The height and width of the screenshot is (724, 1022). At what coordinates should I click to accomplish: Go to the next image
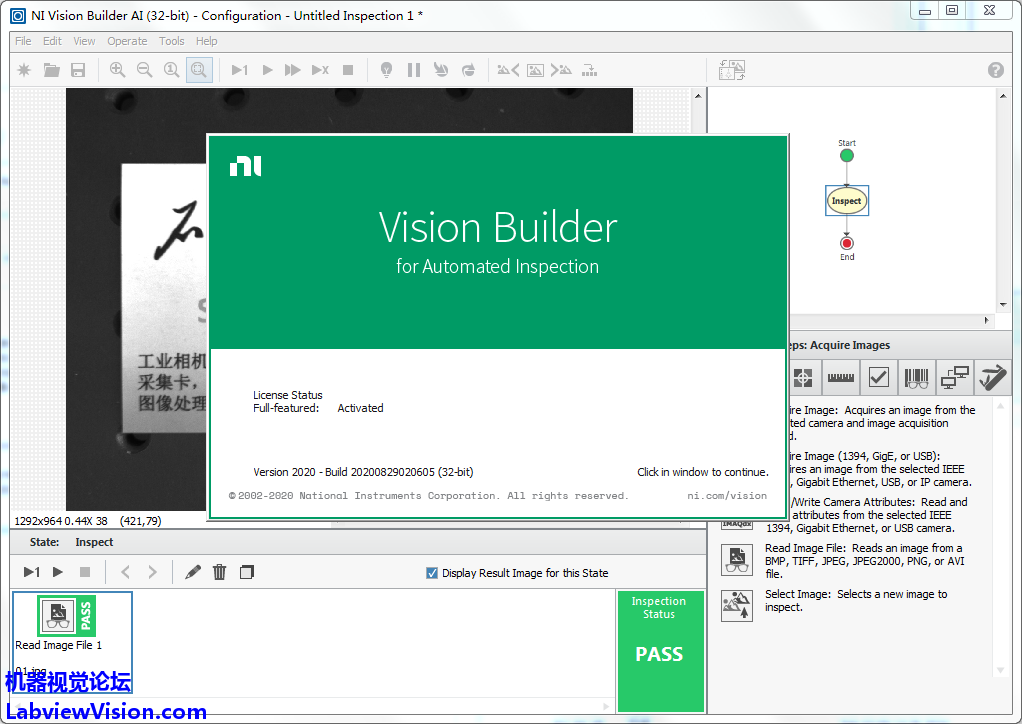click(561, 70)
